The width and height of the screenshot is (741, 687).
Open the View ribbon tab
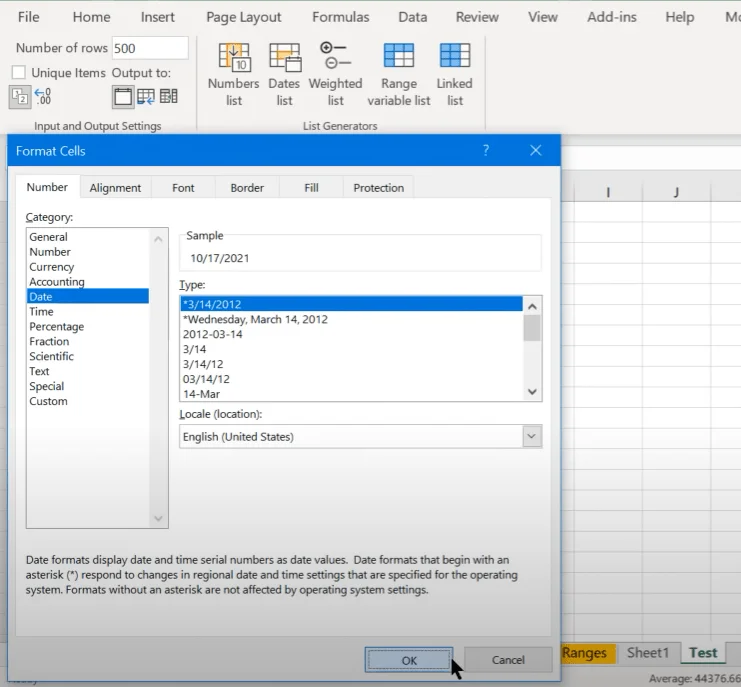[x=543, y=17]
